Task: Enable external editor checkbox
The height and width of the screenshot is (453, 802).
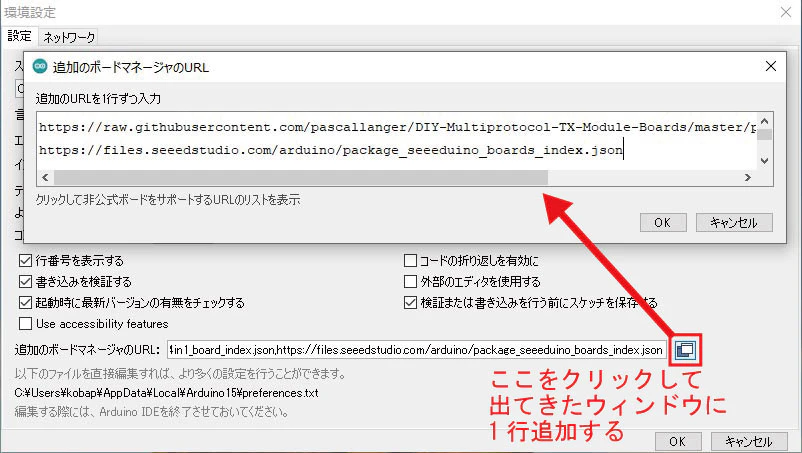Action: [410, 282]
